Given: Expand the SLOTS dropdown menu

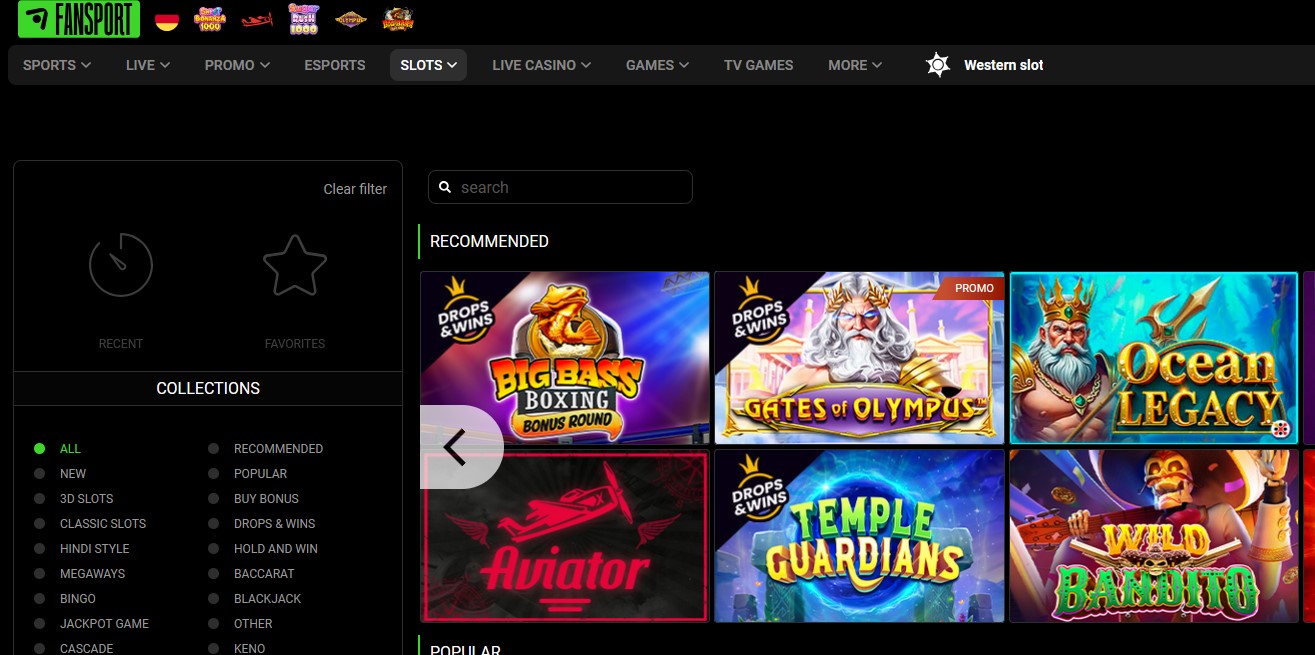Looking at the screenshot, I should (428, 65).
